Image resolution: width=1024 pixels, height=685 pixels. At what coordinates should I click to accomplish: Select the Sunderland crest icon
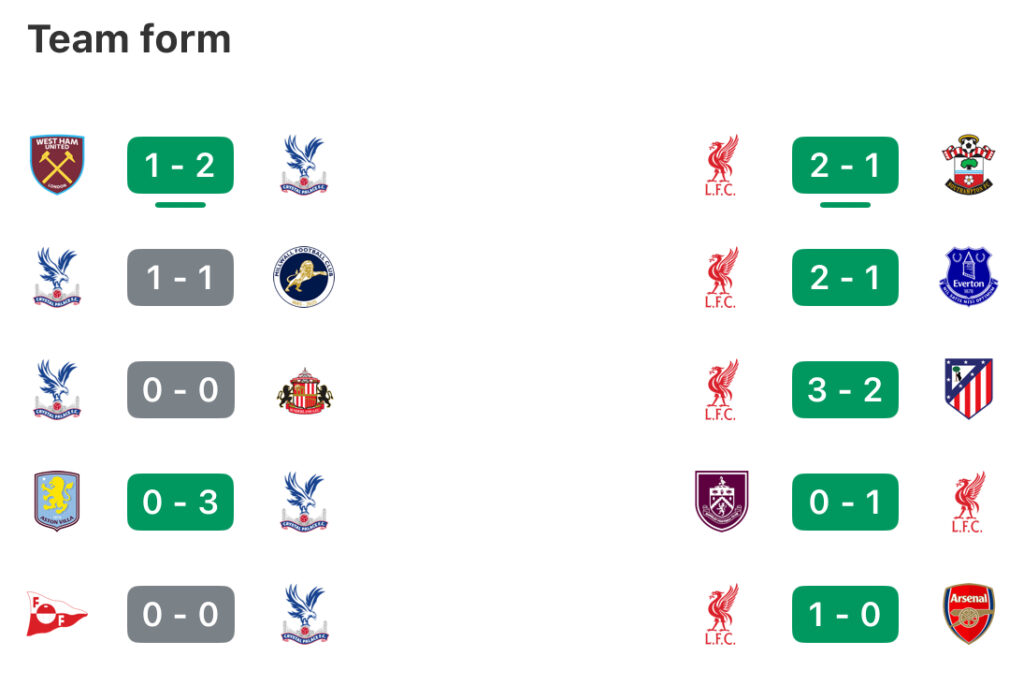[304, 390]
